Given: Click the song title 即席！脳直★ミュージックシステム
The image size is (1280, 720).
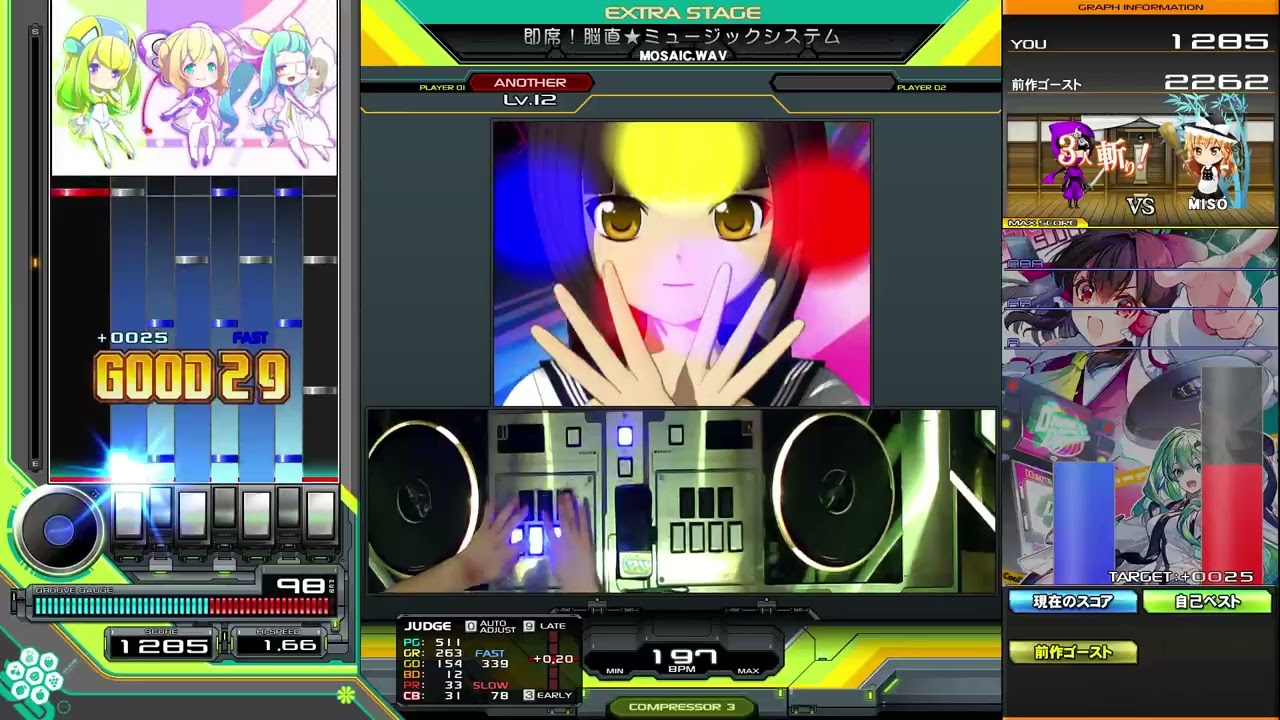Looking at the screenshot, I should pos(683,37).
